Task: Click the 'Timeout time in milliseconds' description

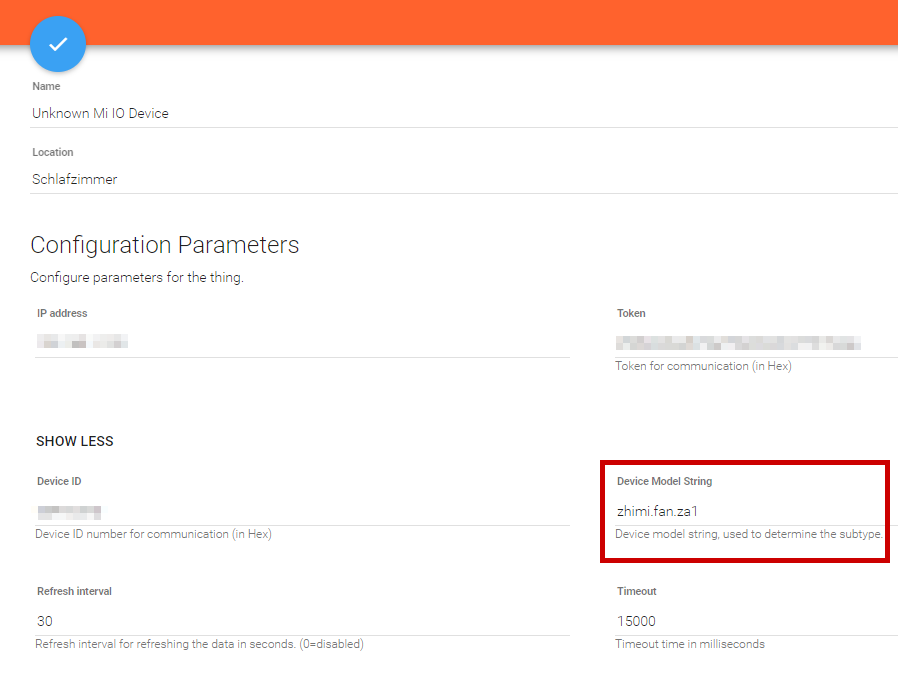Action: (x=690, y=644)
